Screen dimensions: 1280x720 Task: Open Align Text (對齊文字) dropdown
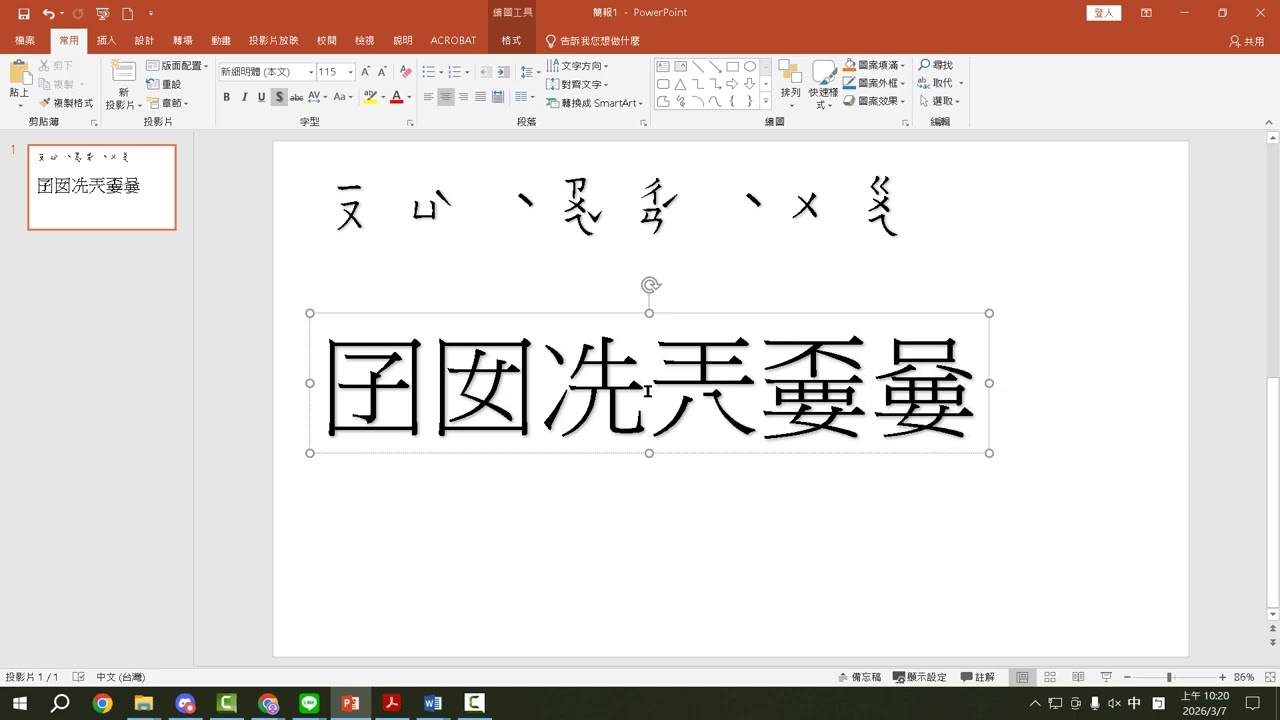pyautogui.click(x=578, y=85)
